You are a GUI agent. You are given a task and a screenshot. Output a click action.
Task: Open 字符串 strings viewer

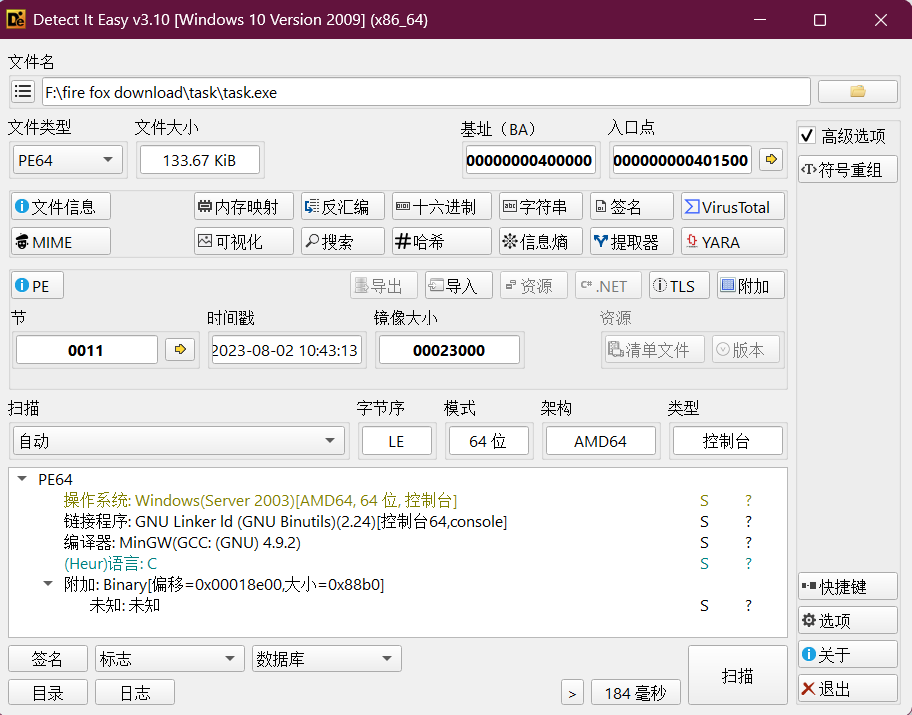540,207
